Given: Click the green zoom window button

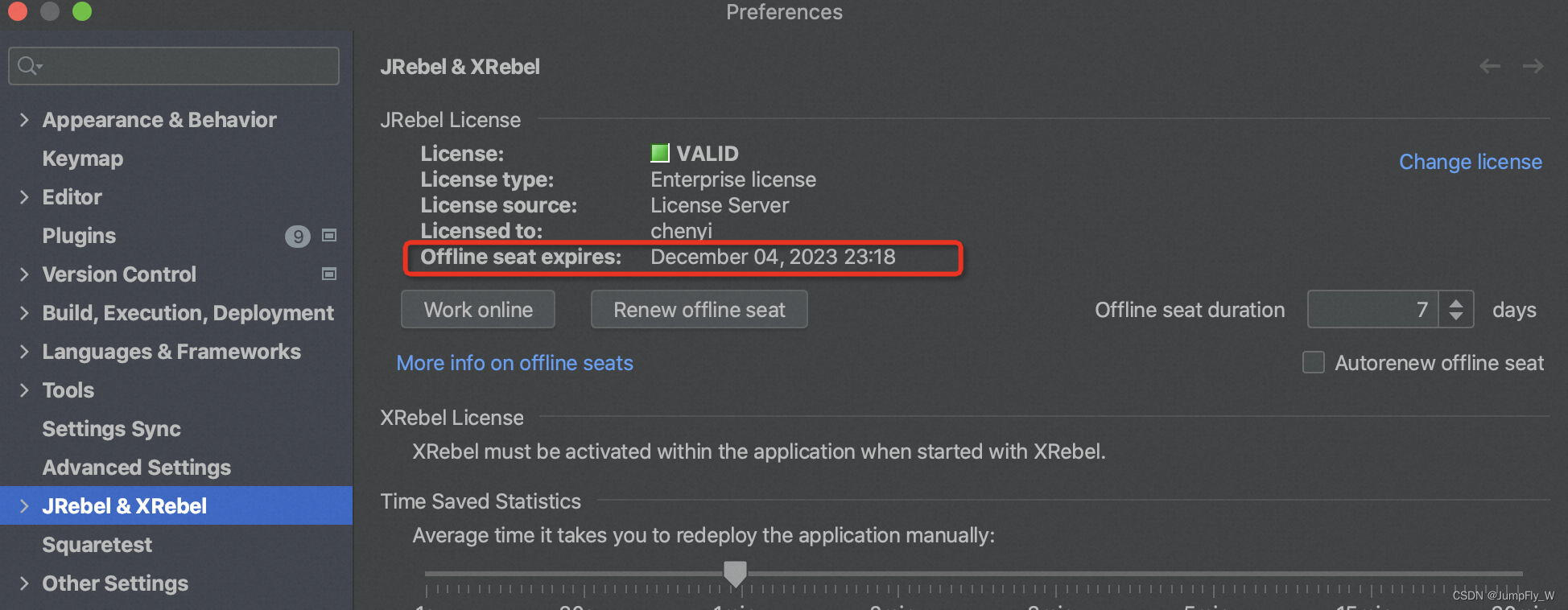Looking at the screenshot, I should click(82, 11).
